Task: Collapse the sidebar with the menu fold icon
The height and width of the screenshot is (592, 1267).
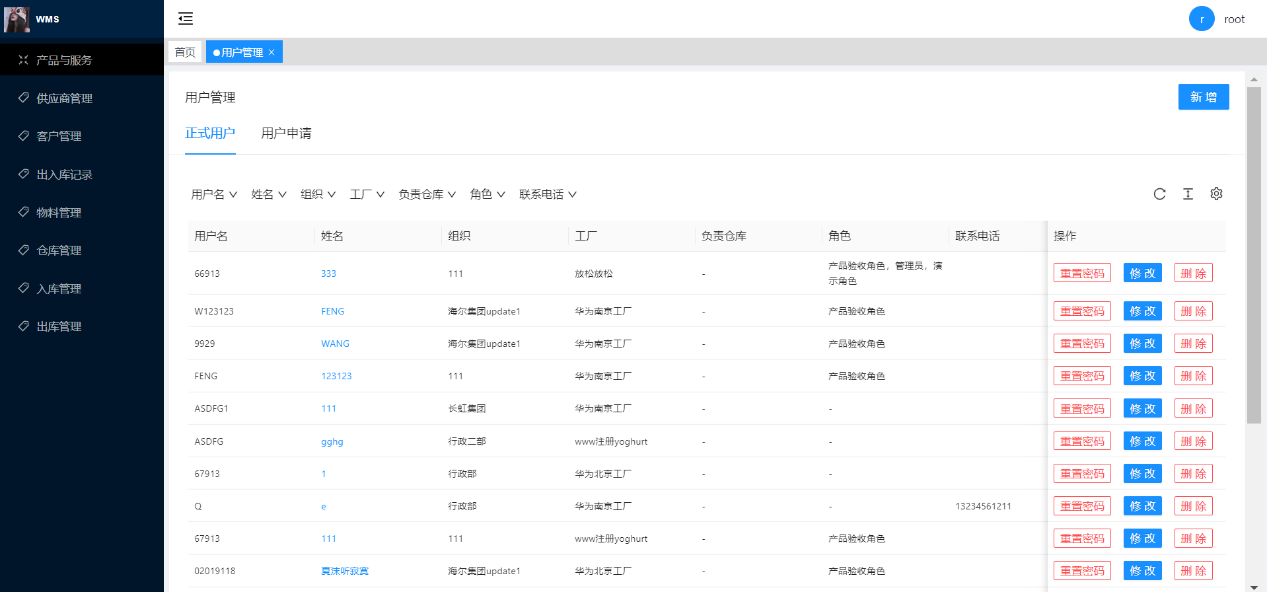Action: point(185,19)
